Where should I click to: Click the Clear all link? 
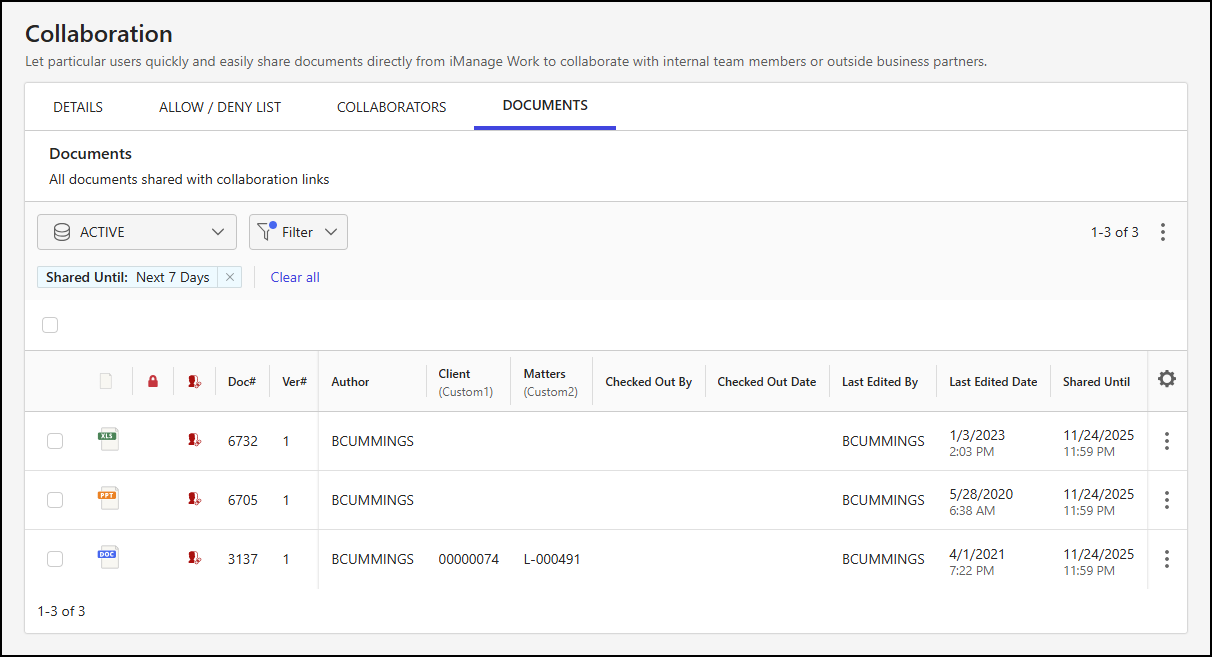294,277
